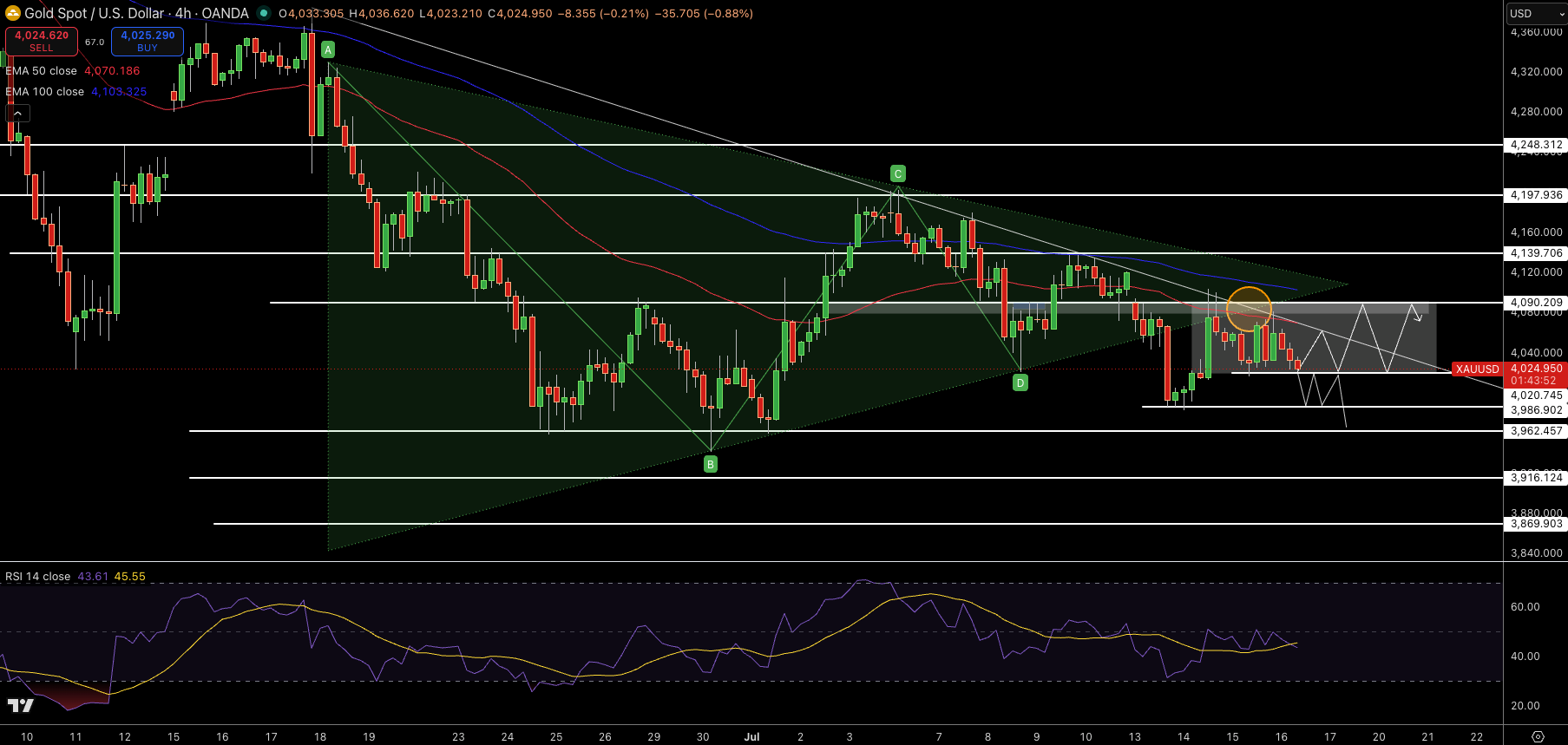Click the high price H4,036.620

click(x=382, y=14)
